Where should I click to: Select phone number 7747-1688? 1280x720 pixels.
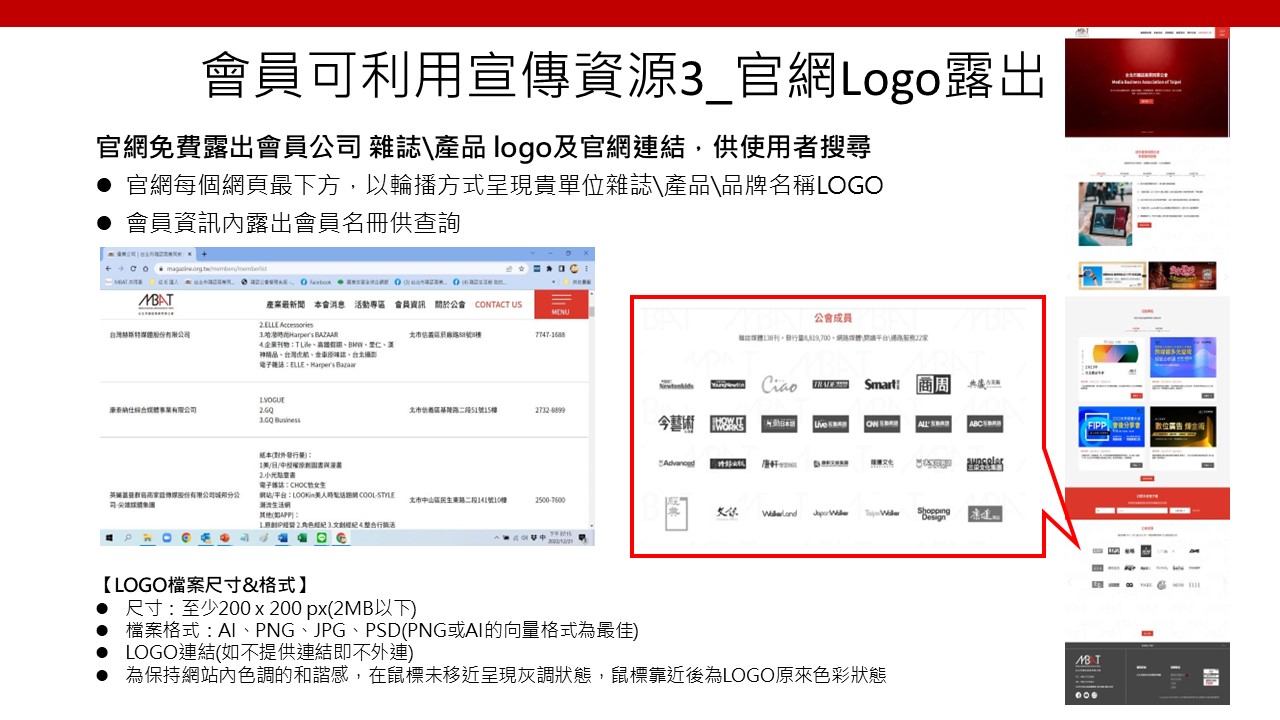pyautogui.click(x=549, y=335)
